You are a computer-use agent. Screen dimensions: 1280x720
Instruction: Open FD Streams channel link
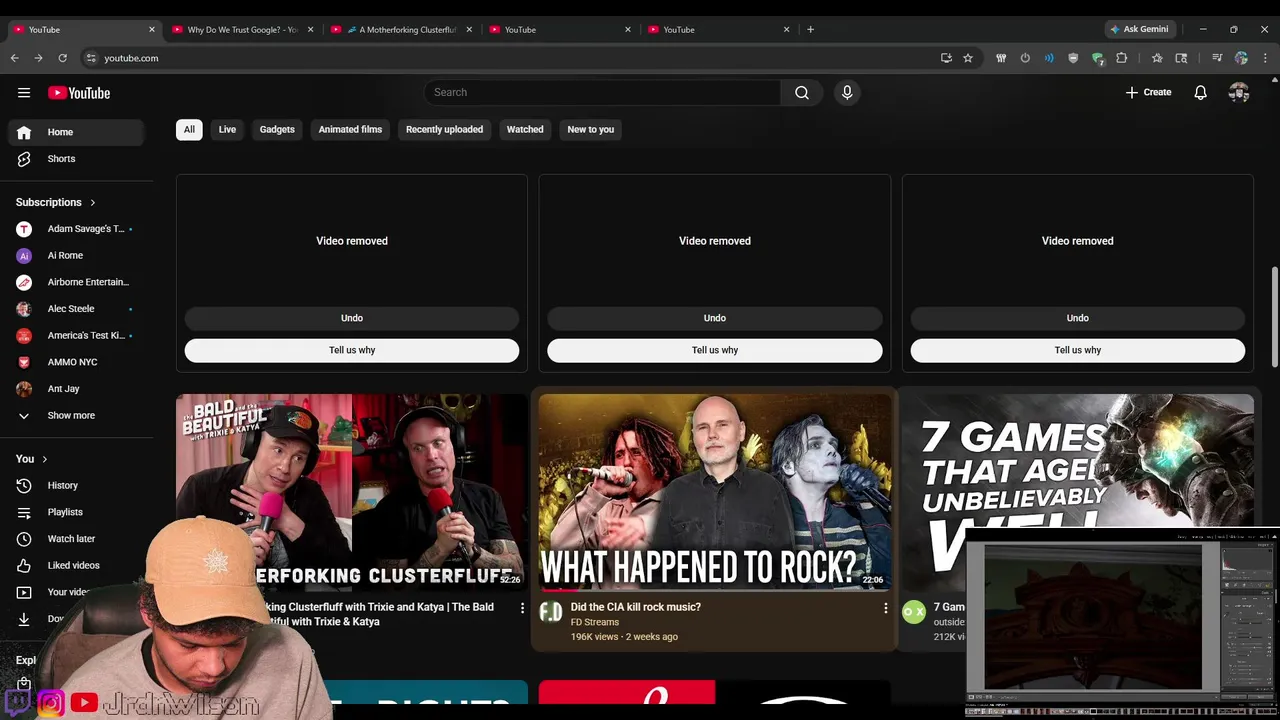595,622
